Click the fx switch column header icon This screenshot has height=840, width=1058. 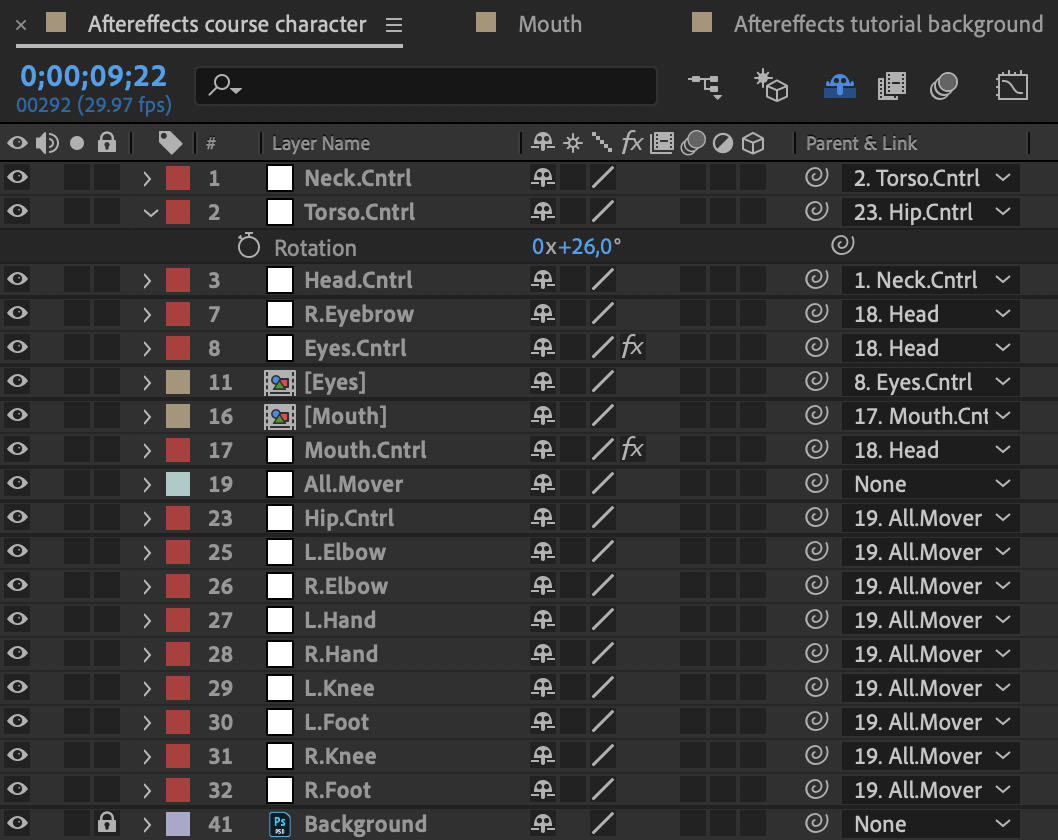[x=632, y=143]
